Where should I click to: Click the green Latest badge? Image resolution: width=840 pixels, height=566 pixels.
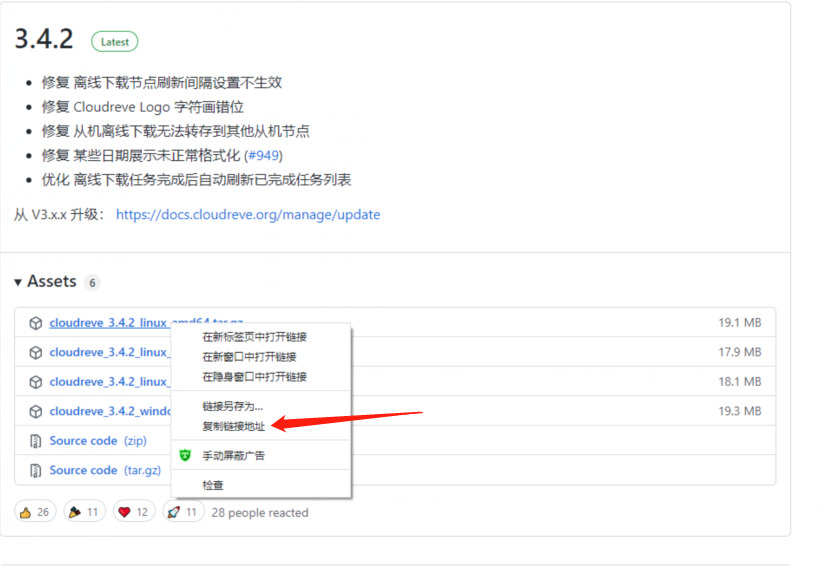[115, 42]
